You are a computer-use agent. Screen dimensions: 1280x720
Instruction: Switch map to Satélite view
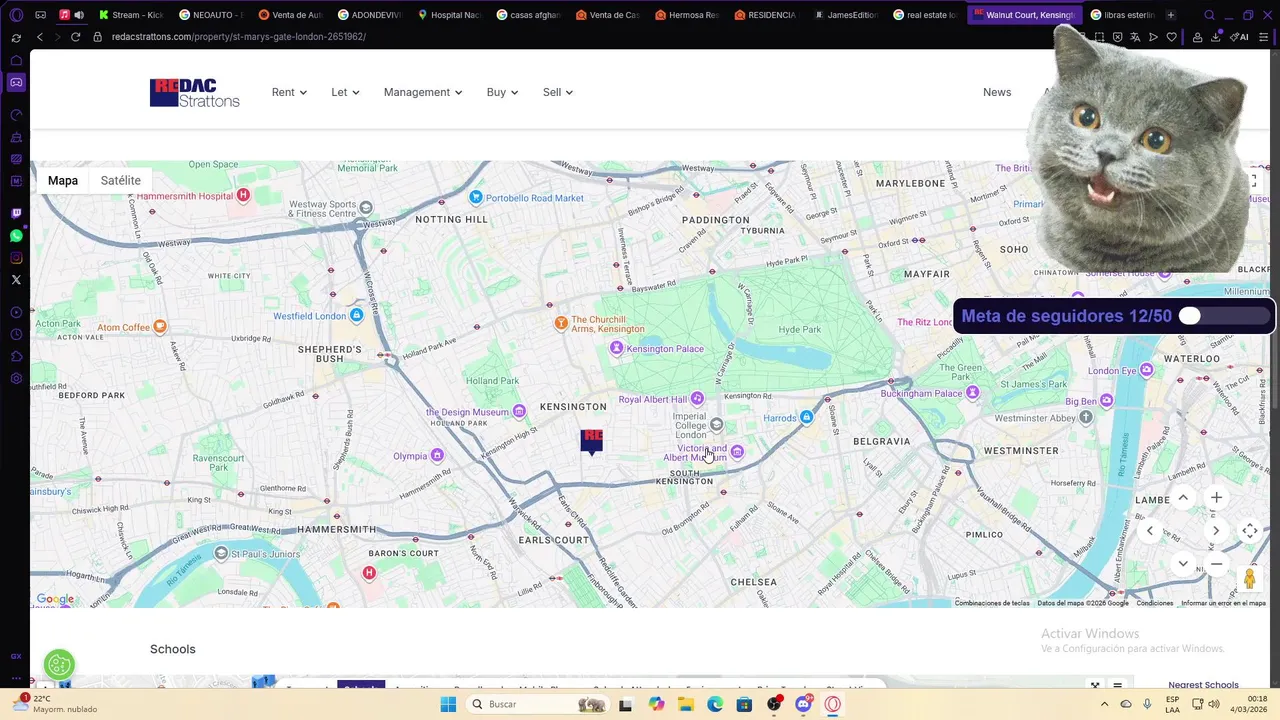click(x=120, y=181)
